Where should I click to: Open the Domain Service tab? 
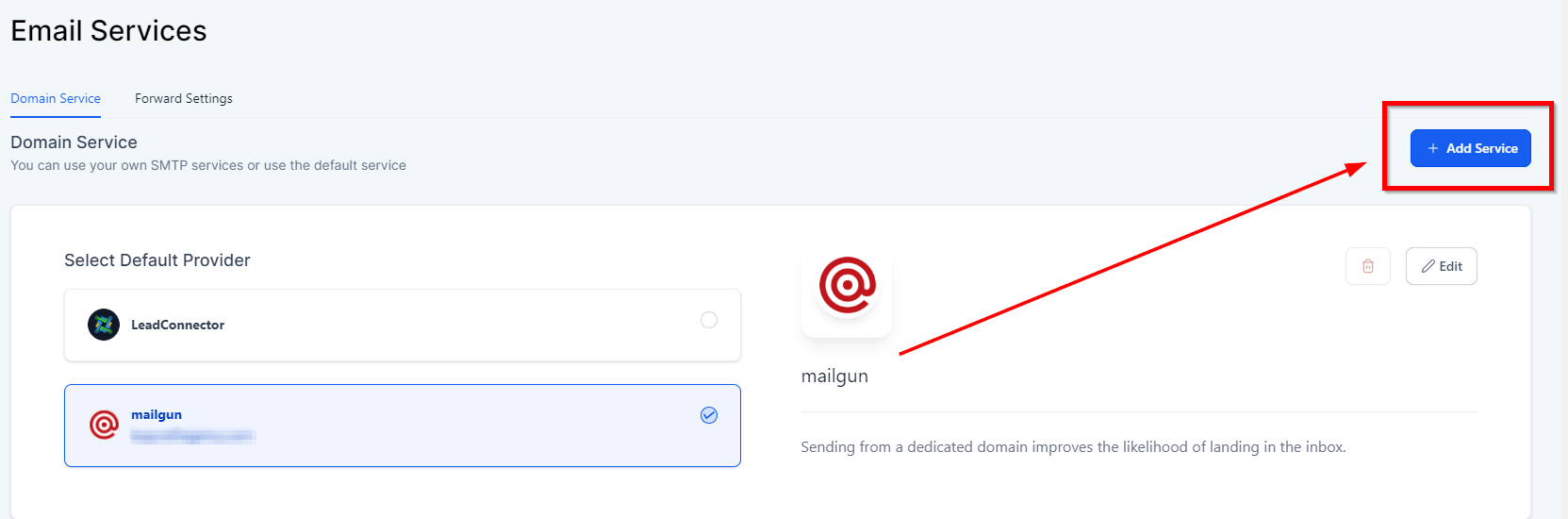coord(56,98)
